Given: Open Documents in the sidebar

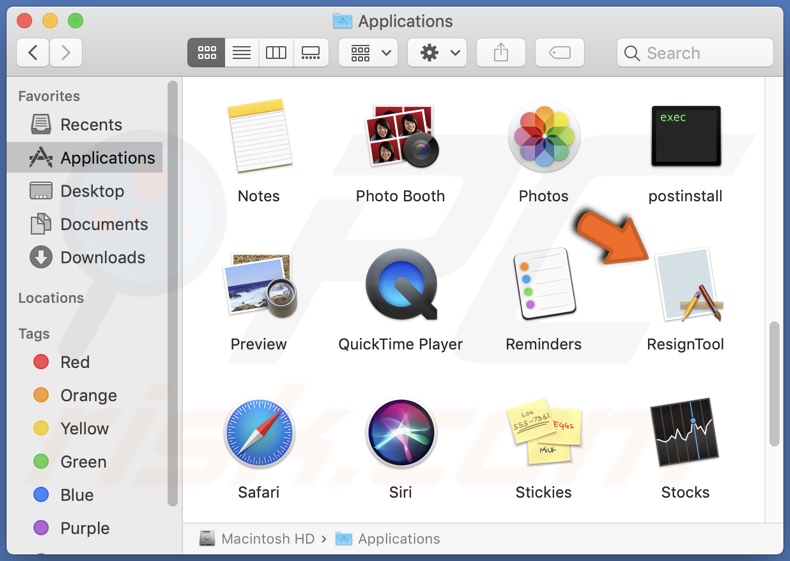Looking at the screenshot, I should pyautogui.click(x=84, y=224).
